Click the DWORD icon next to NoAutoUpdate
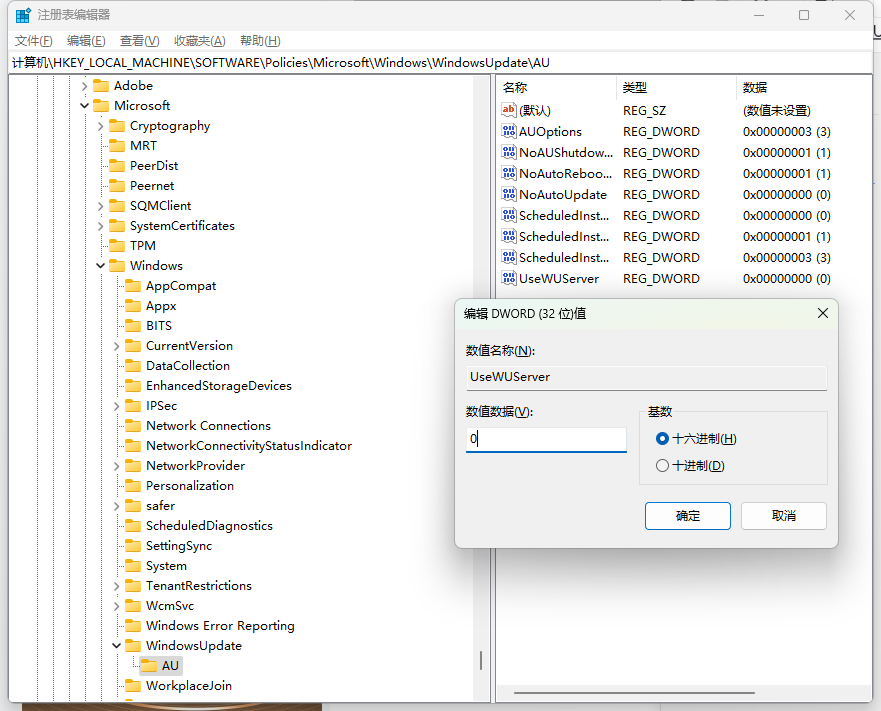This screenshot has height=711, width=881. (x=509, y=194)
